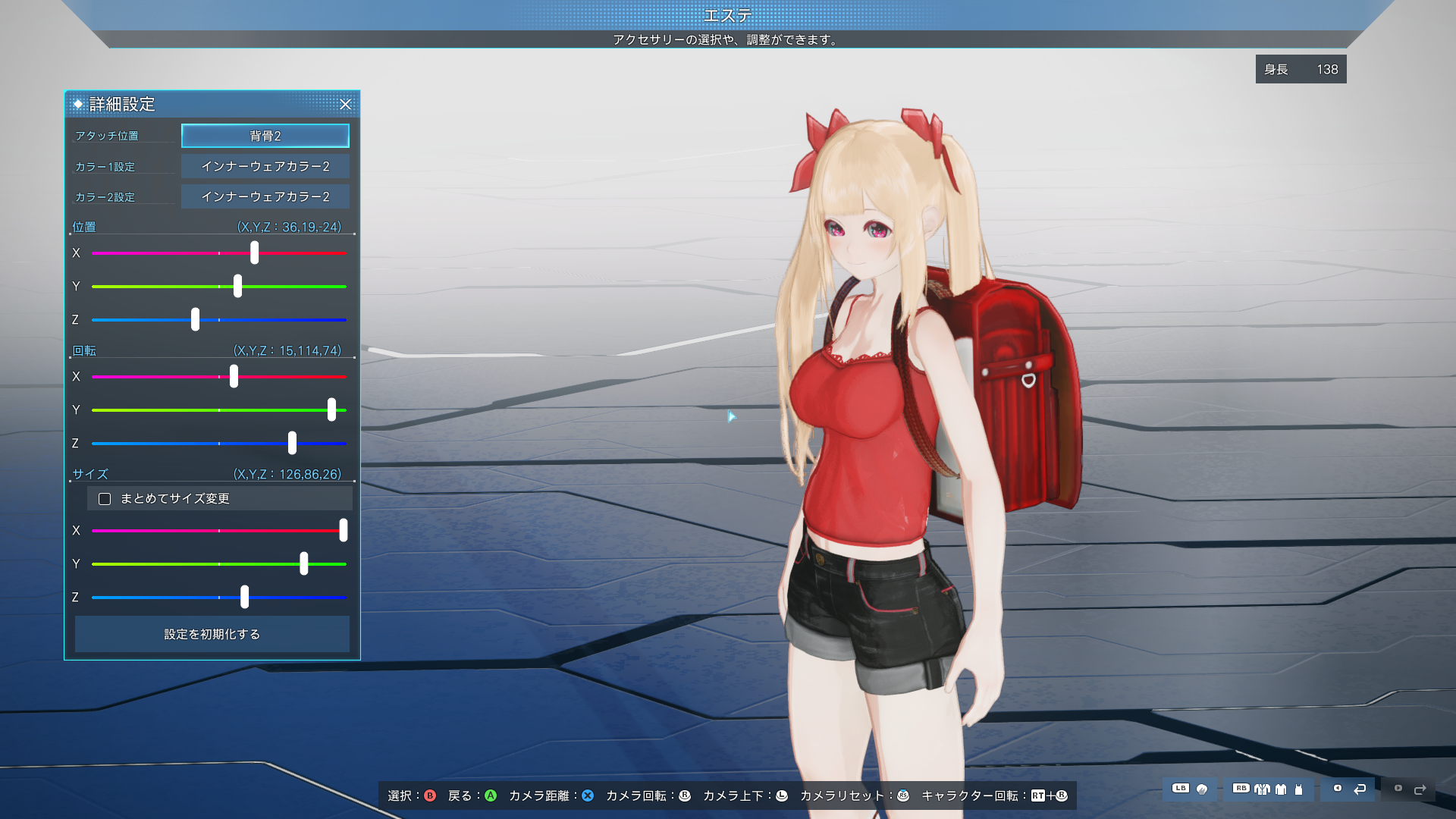The width and height of the screenshot is (1456, 819).
Task: Click the 回転 Y slider handle
Action: (x=331, y=409)
